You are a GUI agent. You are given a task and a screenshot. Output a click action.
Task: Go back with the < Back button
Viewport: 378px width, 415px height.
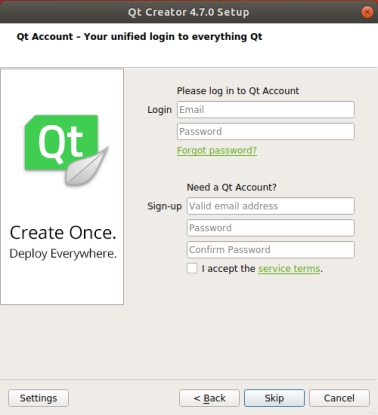(x=209, y=398)
